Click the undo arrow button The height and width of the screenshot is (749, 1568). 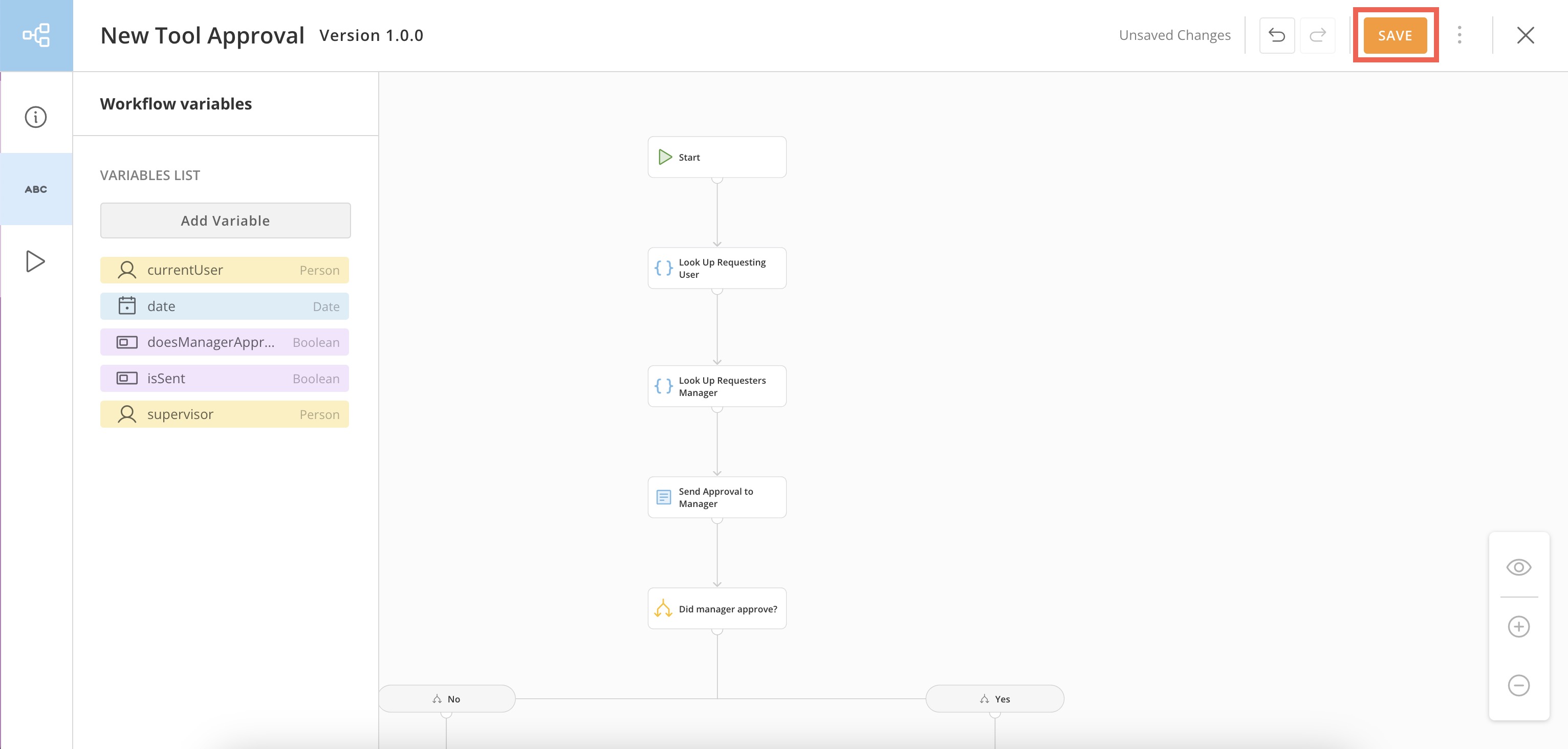[x=1276, y=35]
